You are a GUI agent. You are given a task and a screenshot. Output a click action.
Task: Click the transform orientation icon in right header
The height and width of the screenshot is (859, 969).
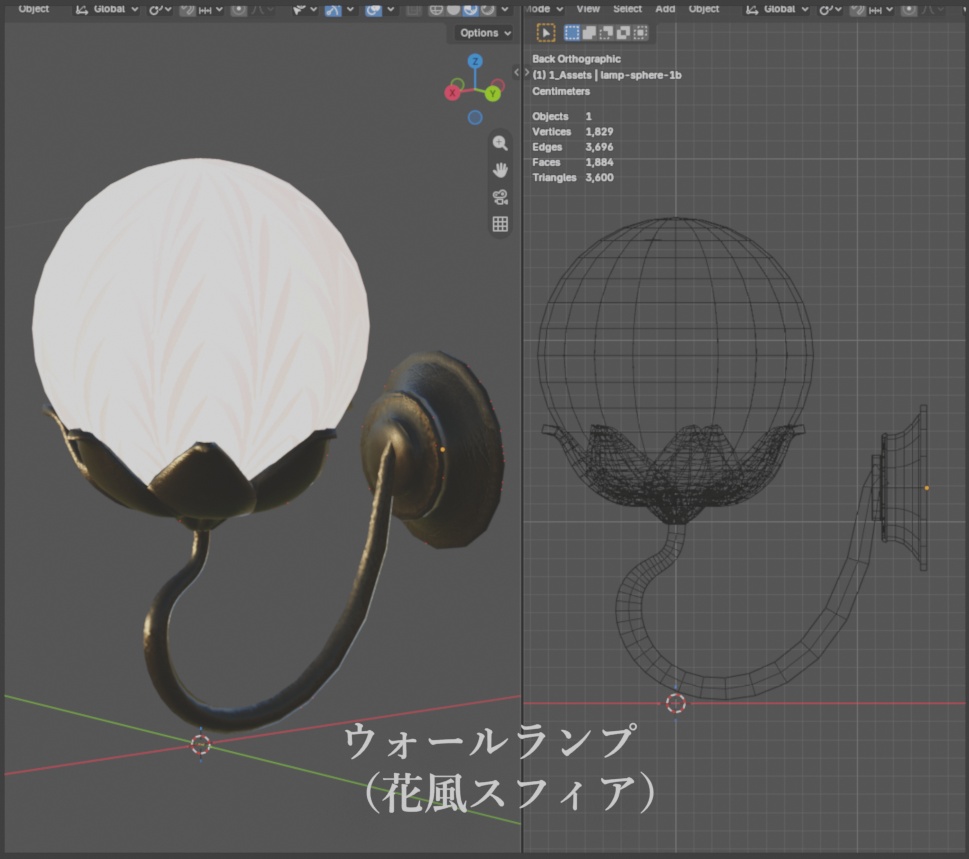(752, 9)
